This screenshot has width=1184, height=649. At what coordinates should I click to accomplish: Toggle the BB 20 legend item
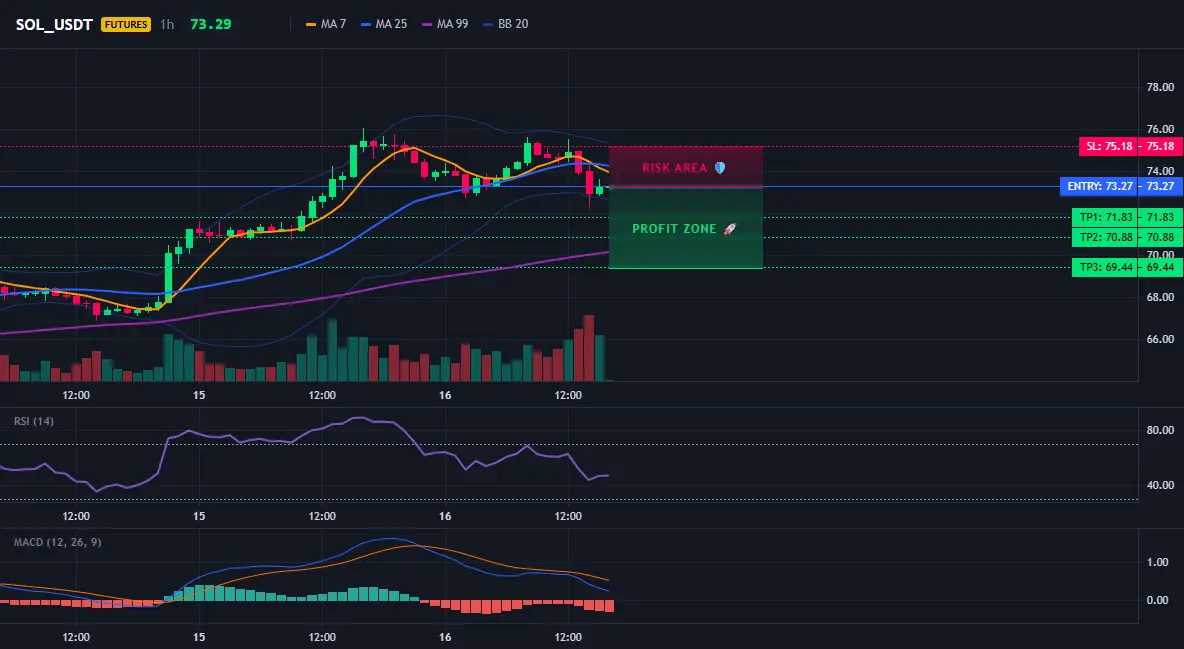505,24
